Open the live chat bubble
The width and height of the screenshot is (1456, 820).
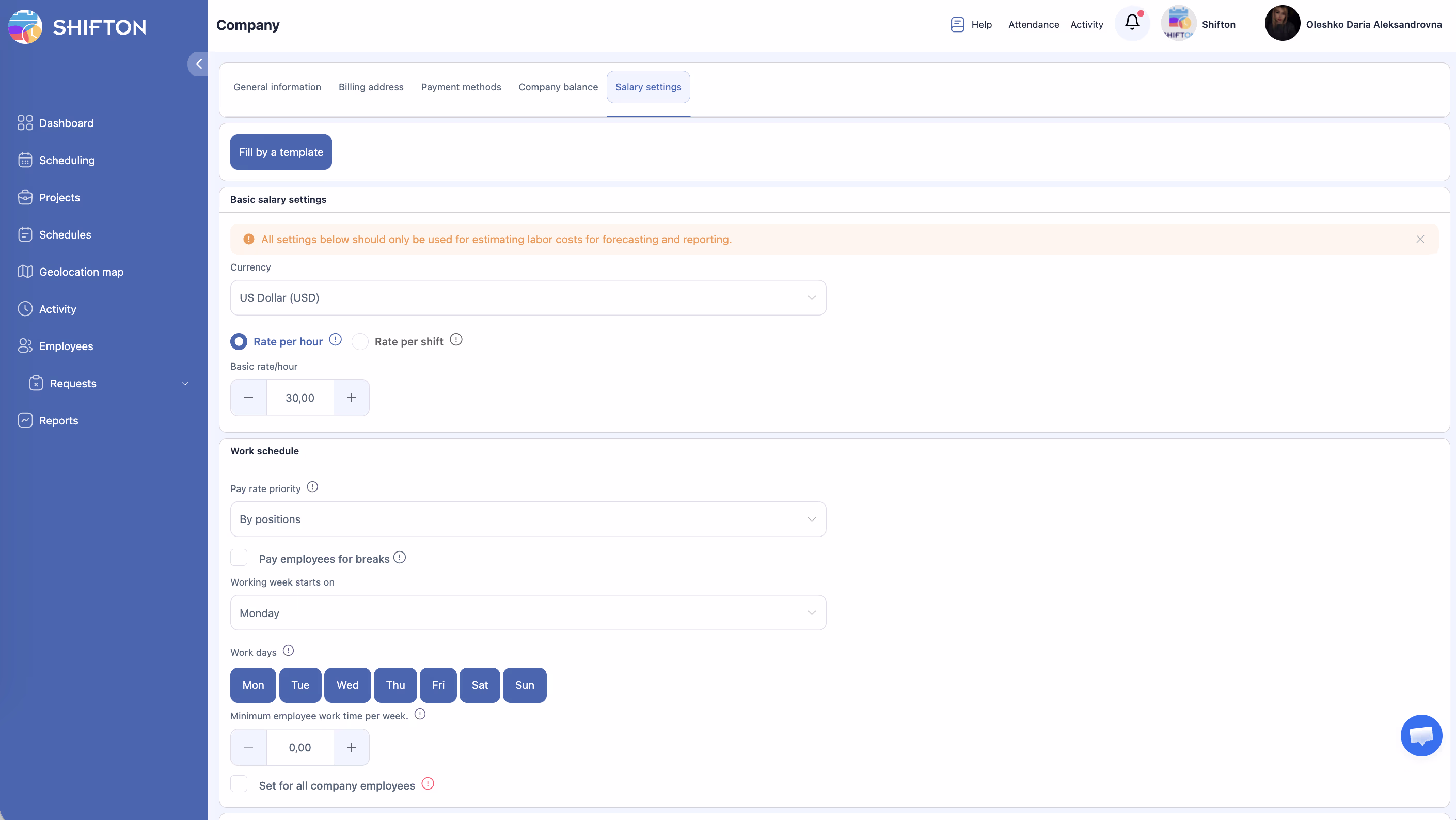[x=1421, y=735]
